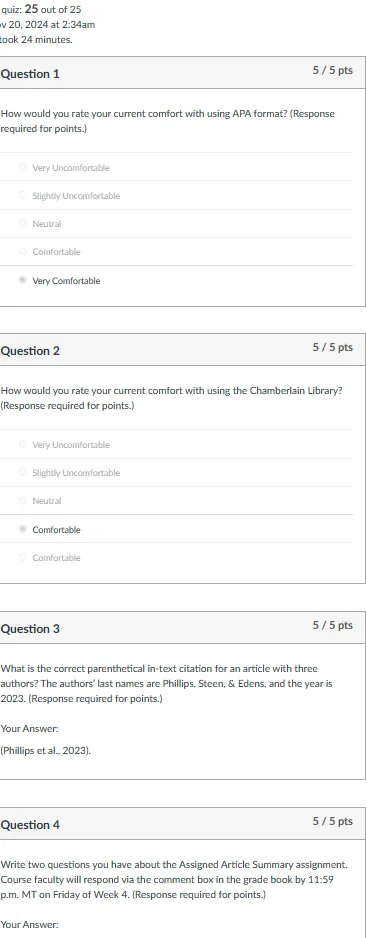Click the quiz score 25 out of 25
The image size is (367, 938).
tap(53, 9)
